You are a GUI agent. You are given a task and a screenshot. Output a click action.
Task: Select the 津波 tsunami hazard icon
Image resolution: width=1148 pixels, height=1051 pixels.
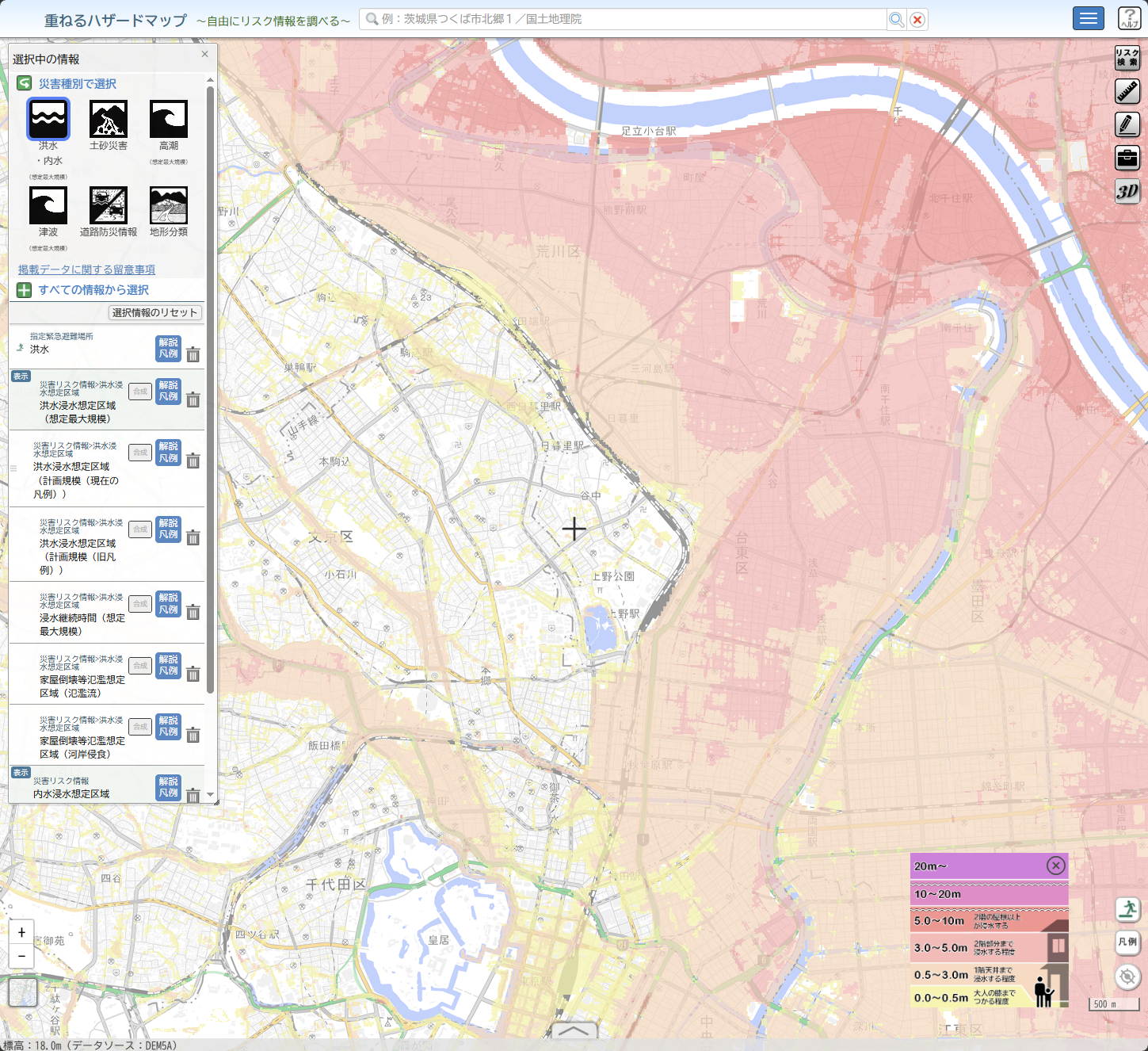pyautogui.click(x=48, y=206)
